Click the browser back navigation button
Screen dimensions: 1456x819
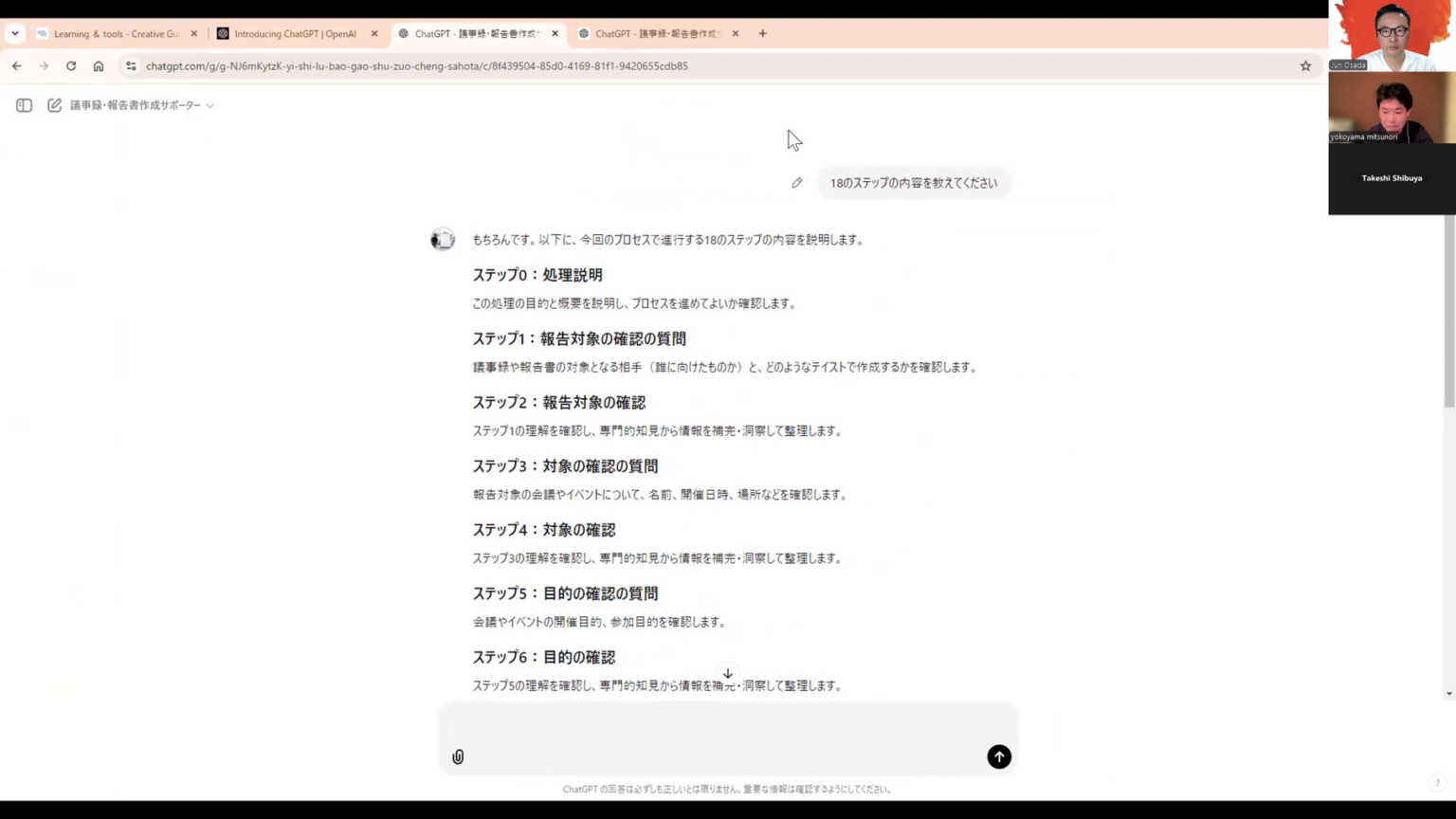pos(16,65)
